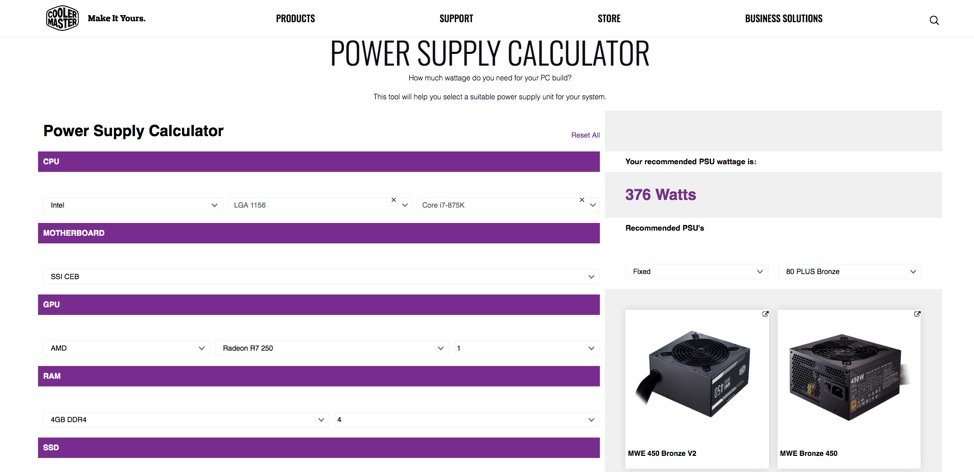Screen dimensions: 974x472
Task: Select the 80 PLUS Bronze efficiency dropdown
Action: 849,272
